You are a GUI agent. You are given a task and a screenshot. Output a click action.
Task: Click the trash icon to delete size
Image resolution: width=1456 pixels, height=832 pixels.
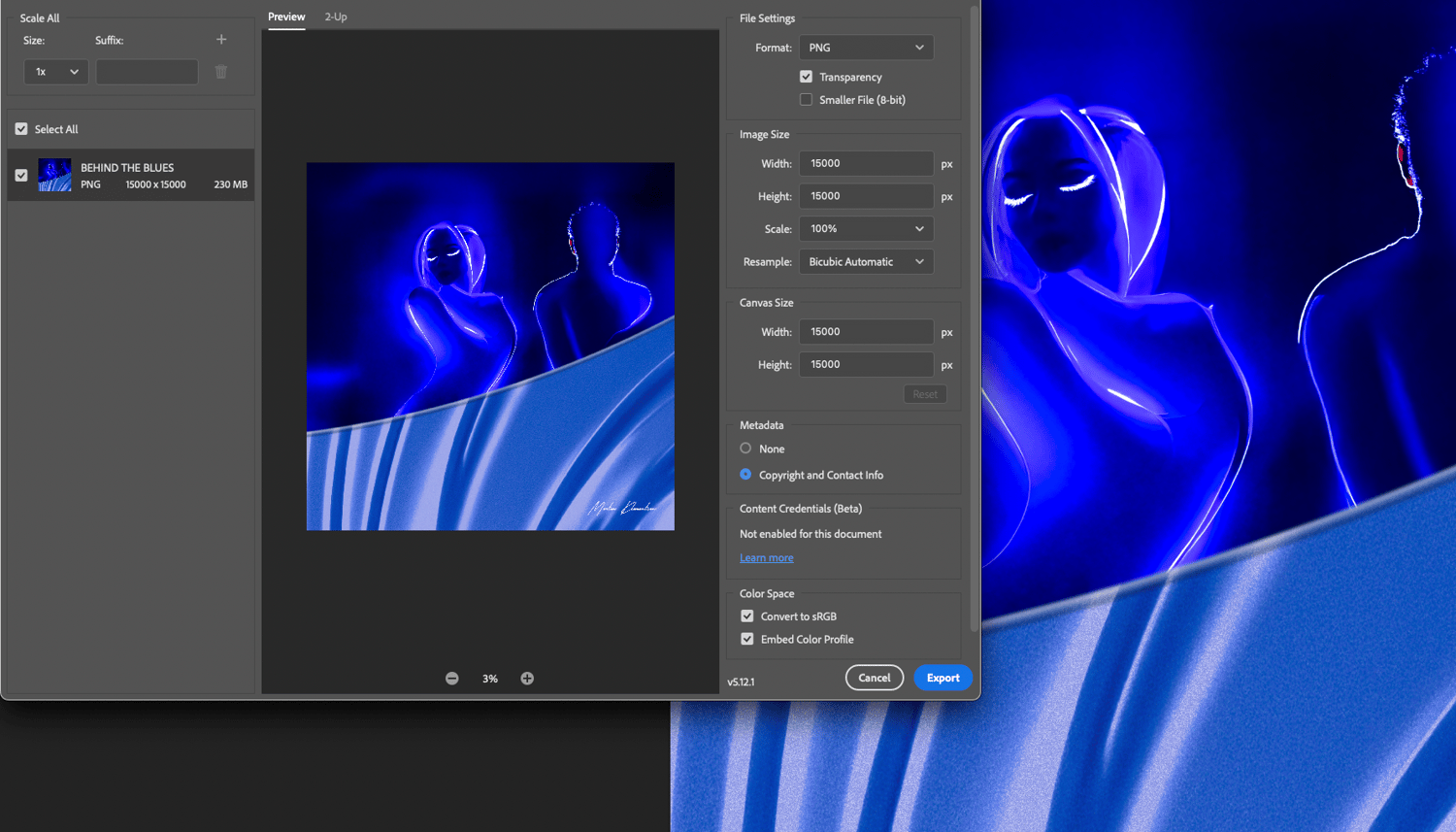(221, 72)
